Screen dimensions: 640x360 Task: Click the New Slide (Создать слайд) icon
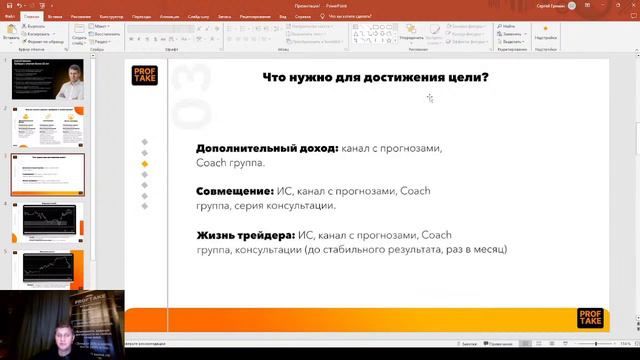click(79, 29)
